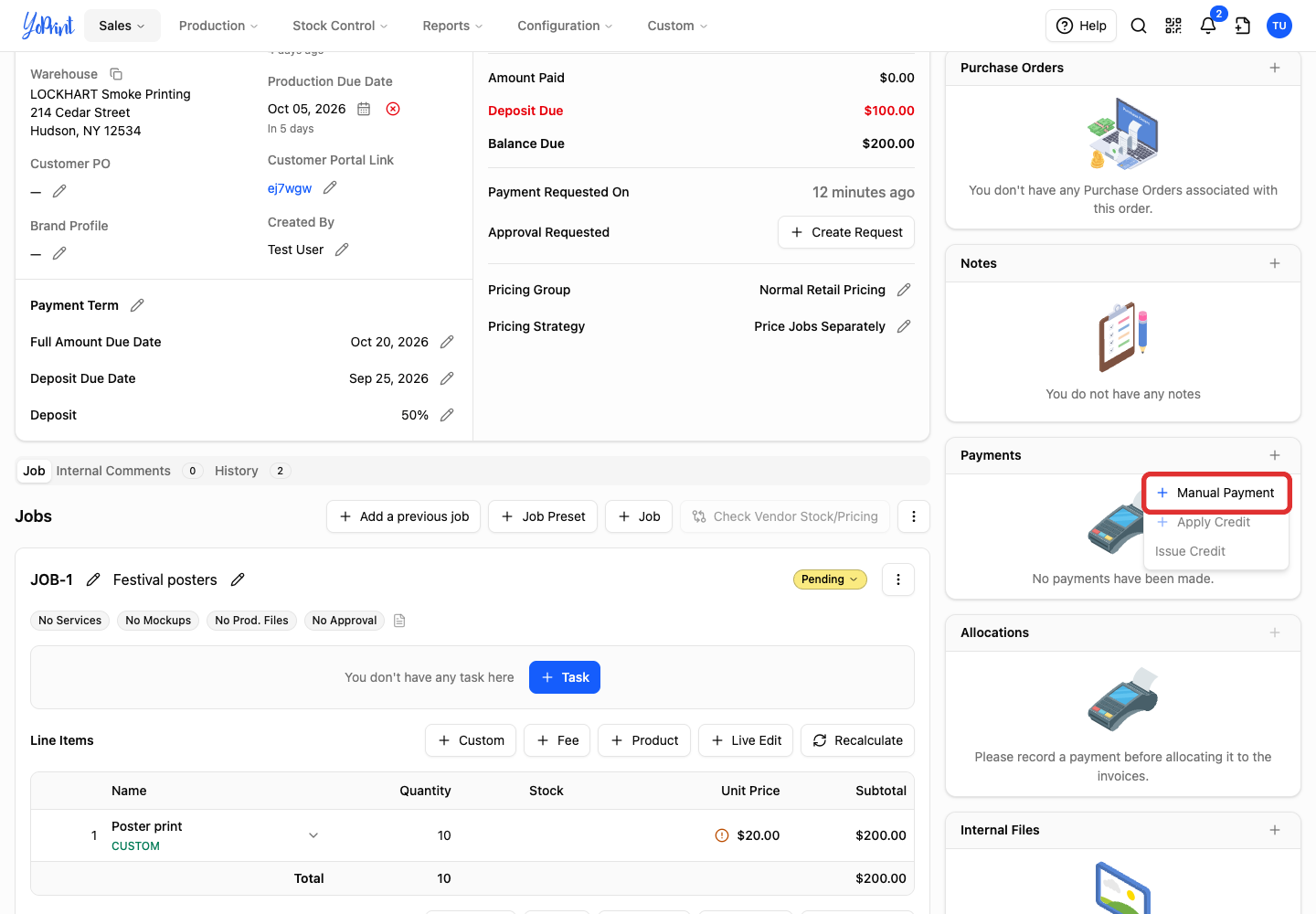This screenshot has width=1316, height=914.
Task: Switch to Internal Comments tab
Action: tap(113, 471)
